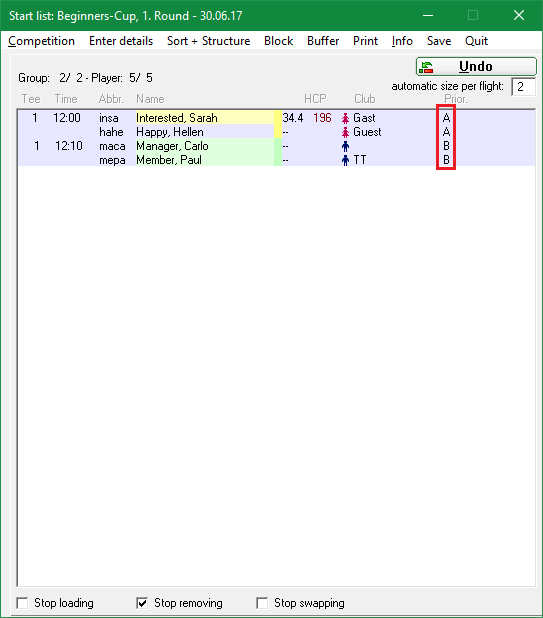Screen dimensions: 543x618
Task: Uncheck the Stop removing checkbox
Action: tap(142, 603)
